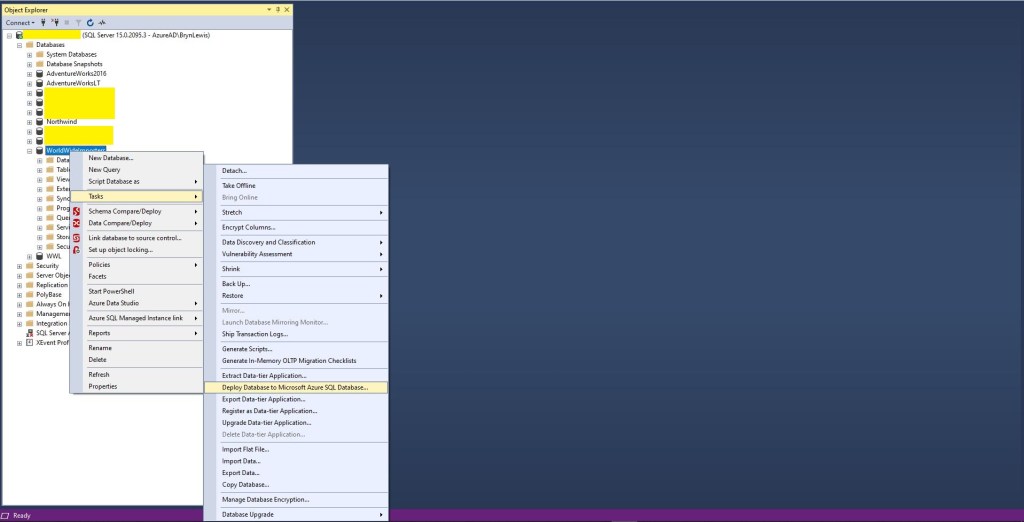
Task: Click the Connect Object Explorer plug icon
Action: tap(43, 22)
